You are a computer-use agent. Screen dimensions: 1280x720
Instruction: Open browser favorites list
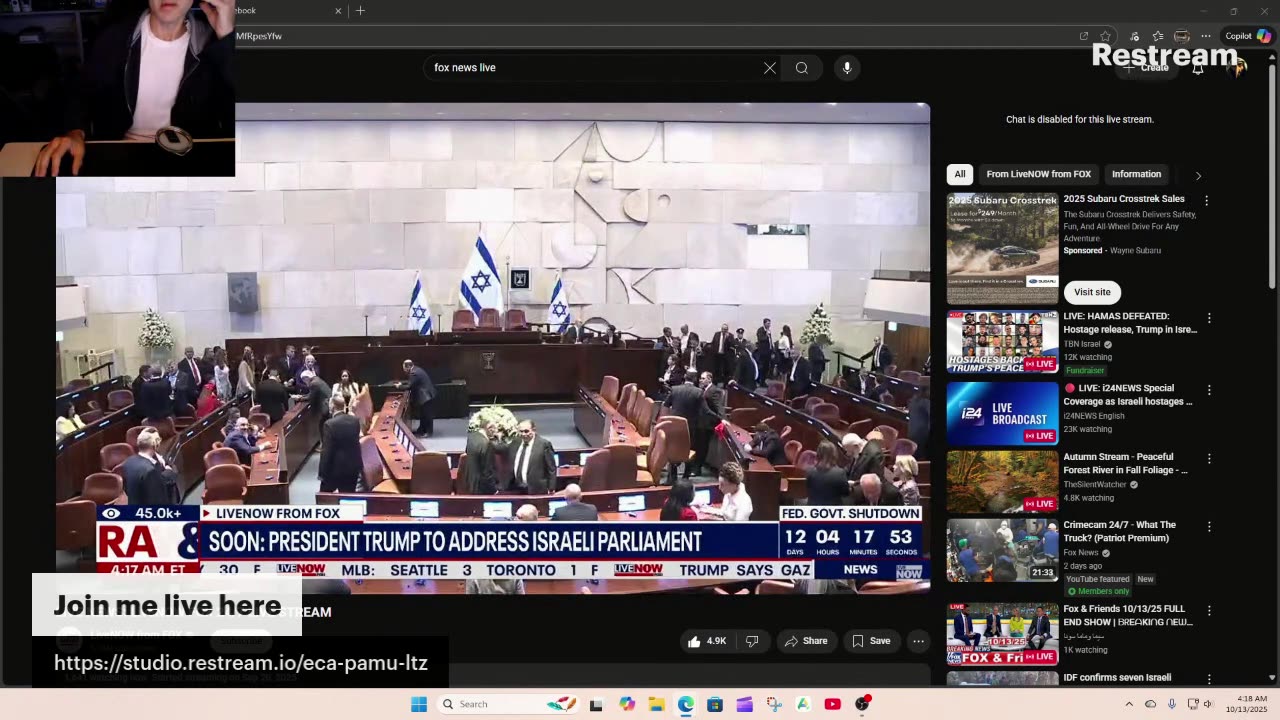1157,36
